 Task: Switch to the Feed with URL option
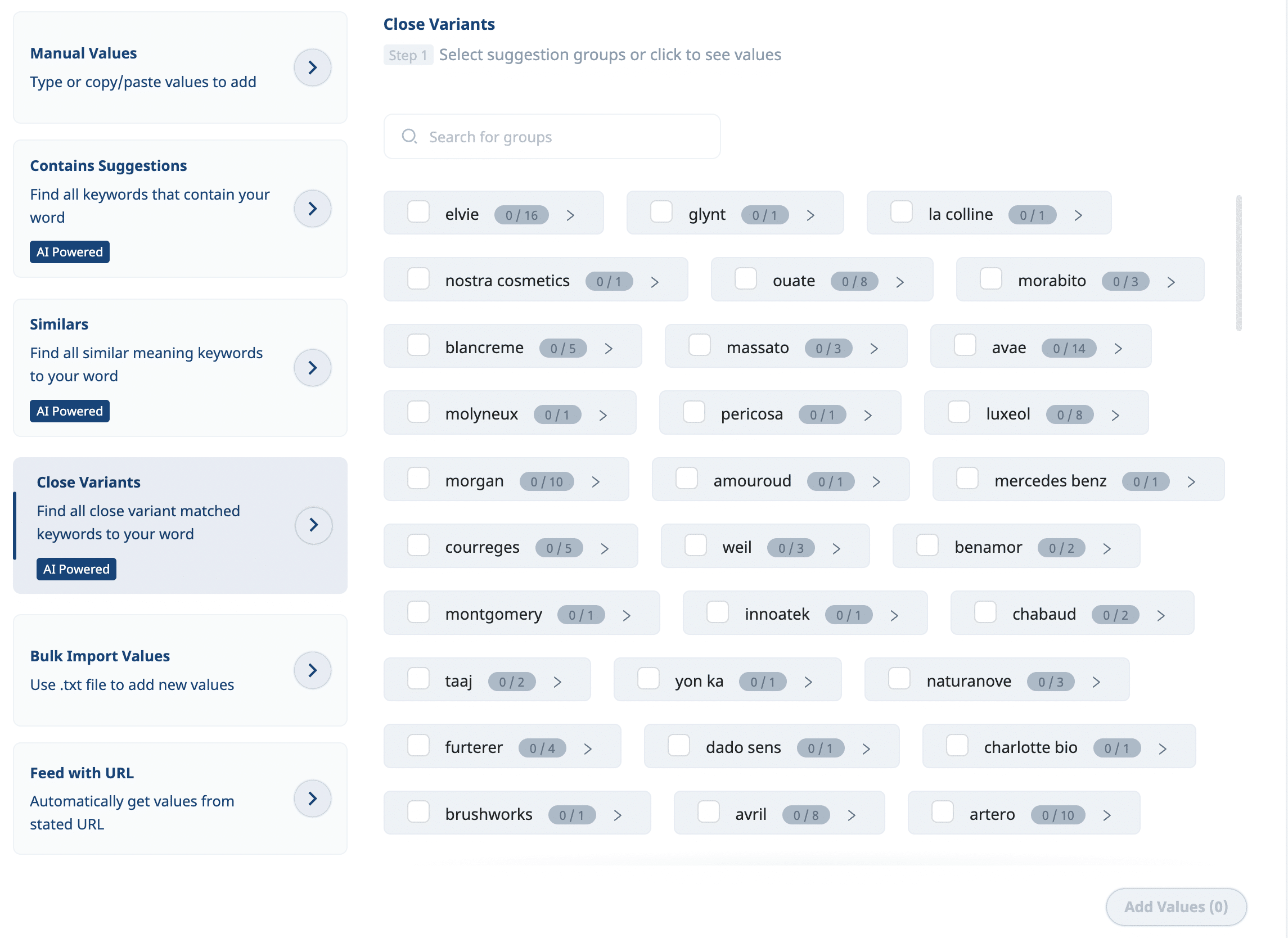[180, 799]
